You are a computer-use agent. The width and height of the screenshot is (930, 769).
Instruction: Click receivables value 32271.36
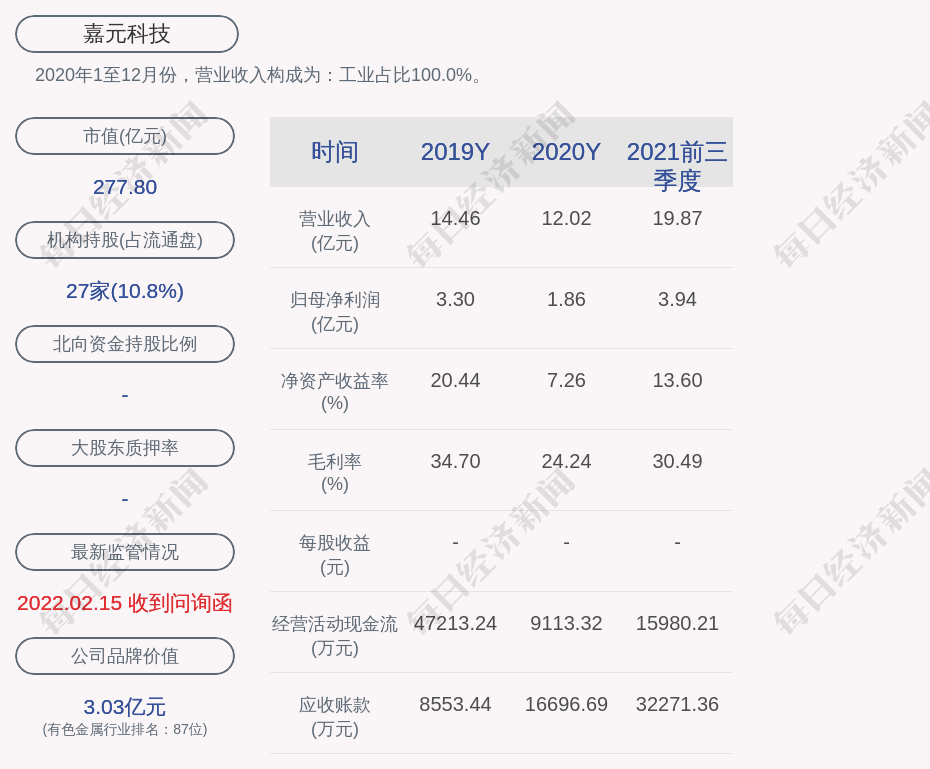pyautogui.click(x=677, y=704)
